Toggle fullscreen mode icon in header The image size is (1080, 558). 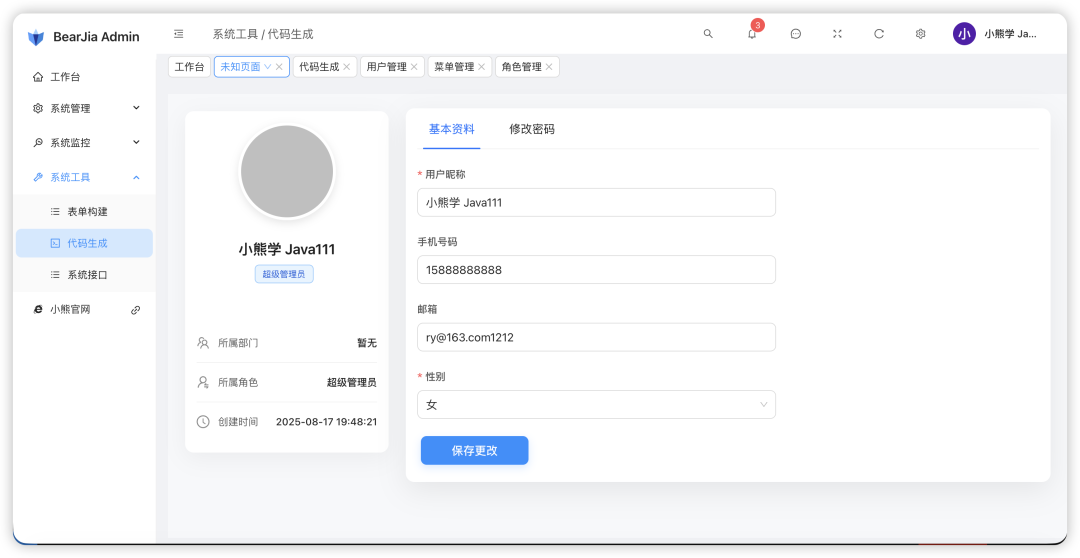837,34
